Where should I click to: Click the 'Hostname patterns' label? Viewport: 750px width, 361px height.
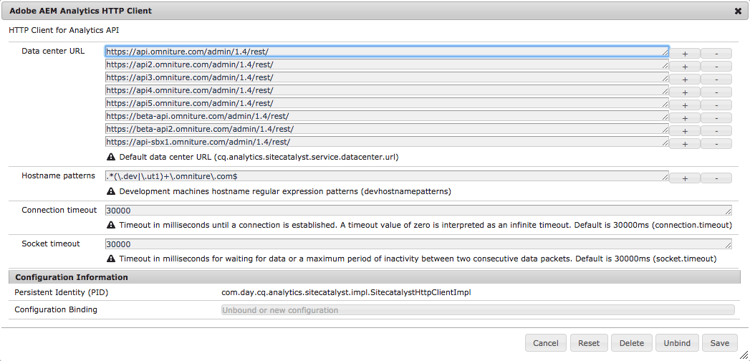click(58, 176)
